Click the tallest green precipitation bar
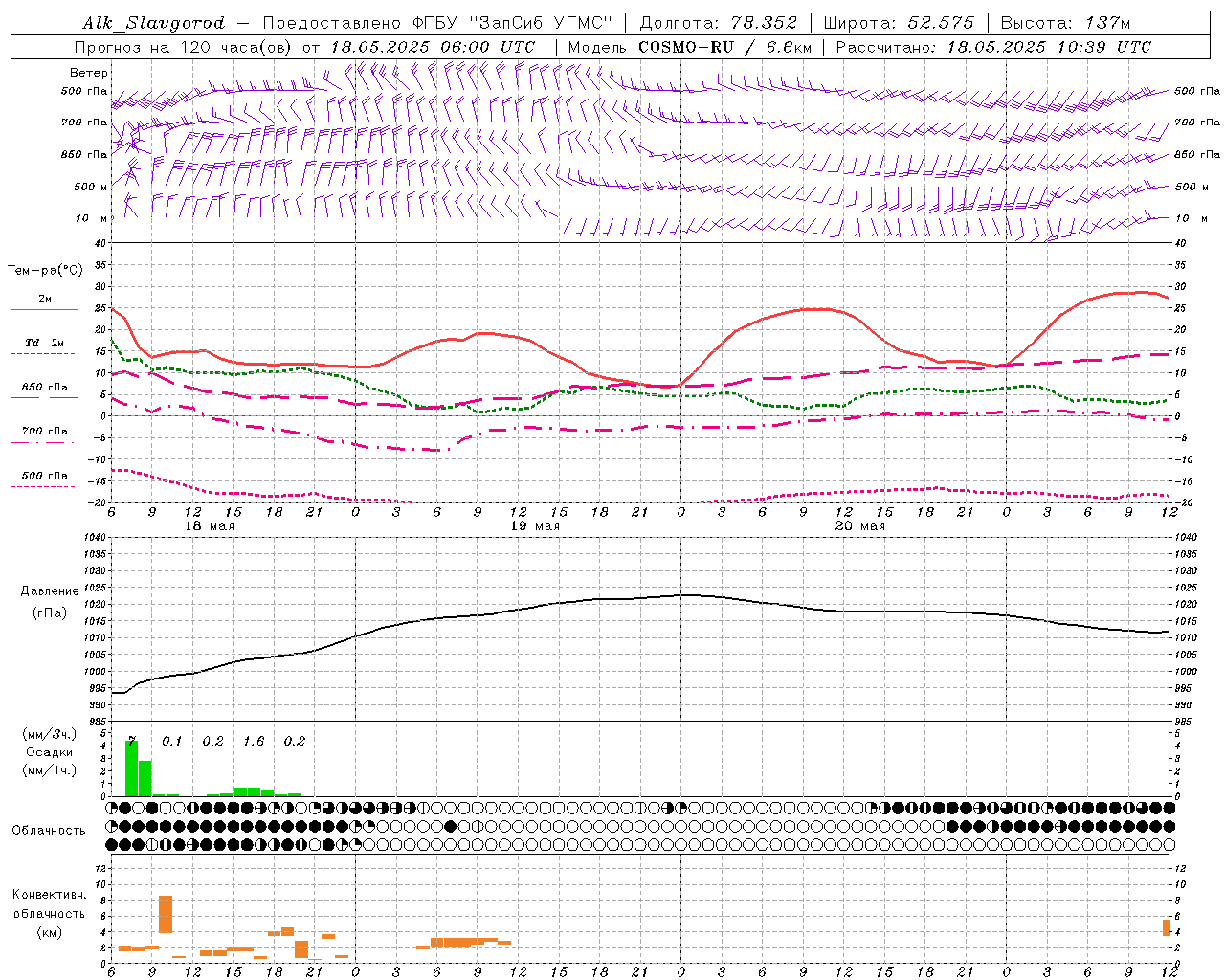 tap(132, 768)
